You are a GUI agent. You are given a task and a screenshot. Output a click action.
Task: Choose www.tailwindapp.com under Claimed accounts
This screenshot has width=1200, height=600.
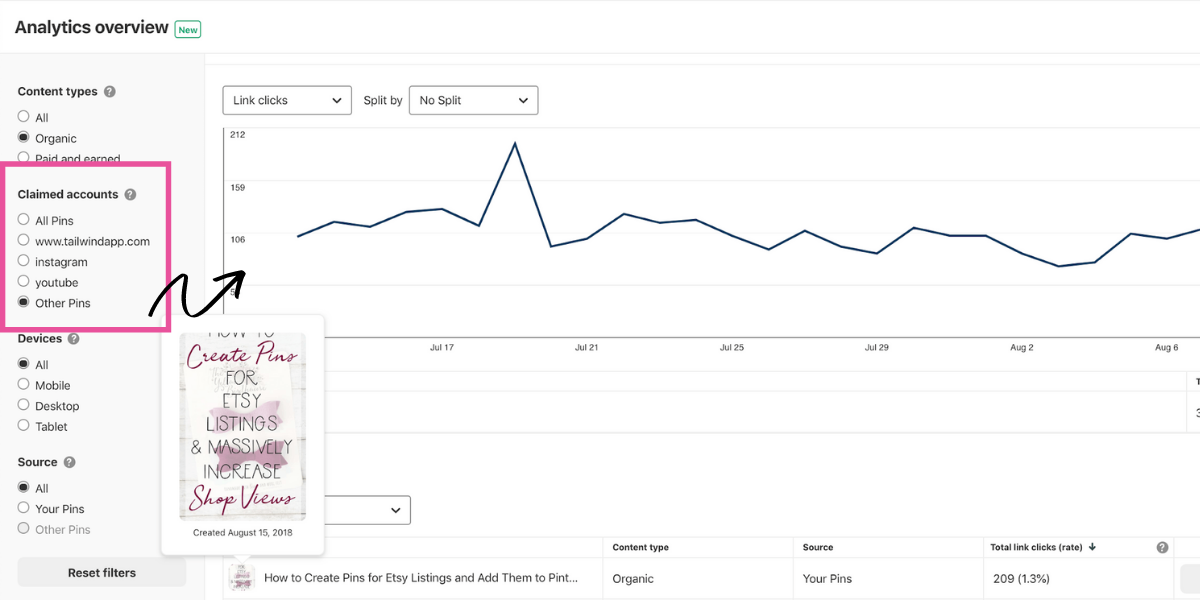24,241
